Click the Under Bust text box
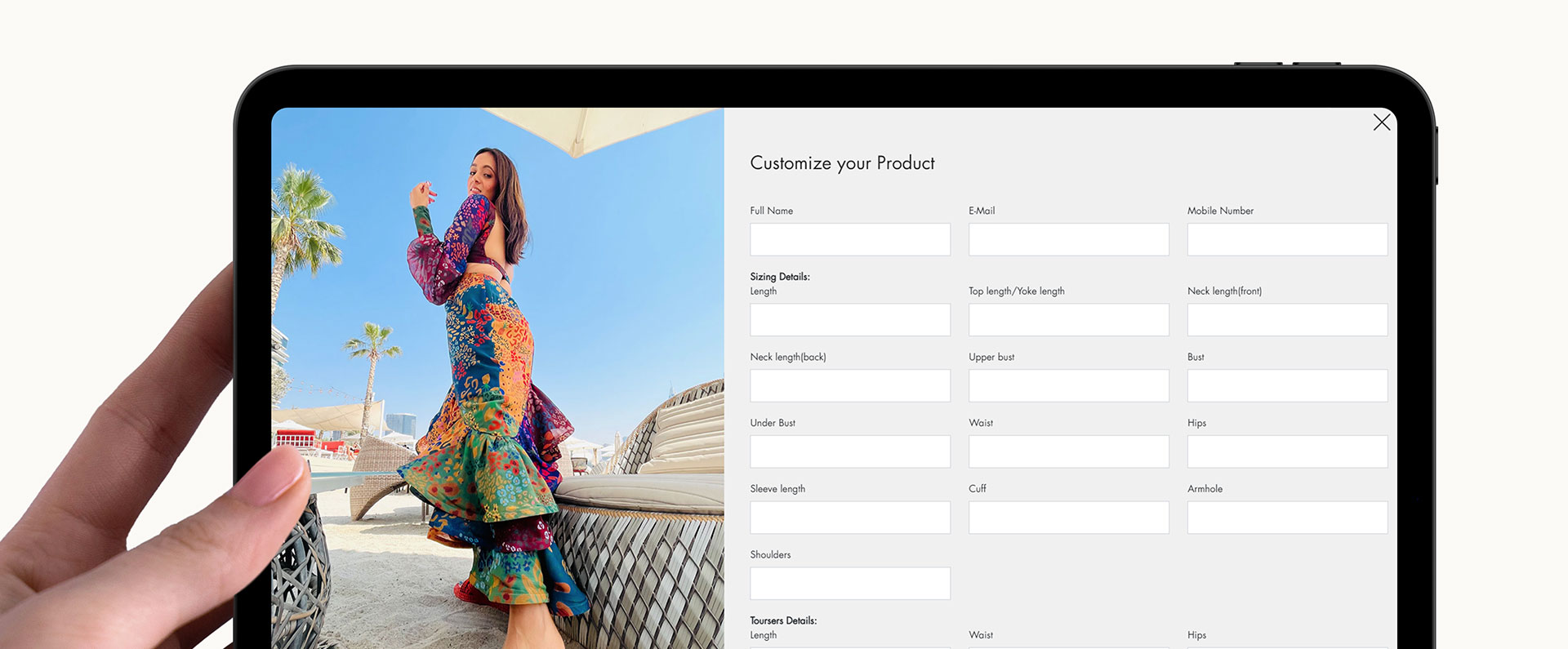1568x649 pixels. click(849, 451)
